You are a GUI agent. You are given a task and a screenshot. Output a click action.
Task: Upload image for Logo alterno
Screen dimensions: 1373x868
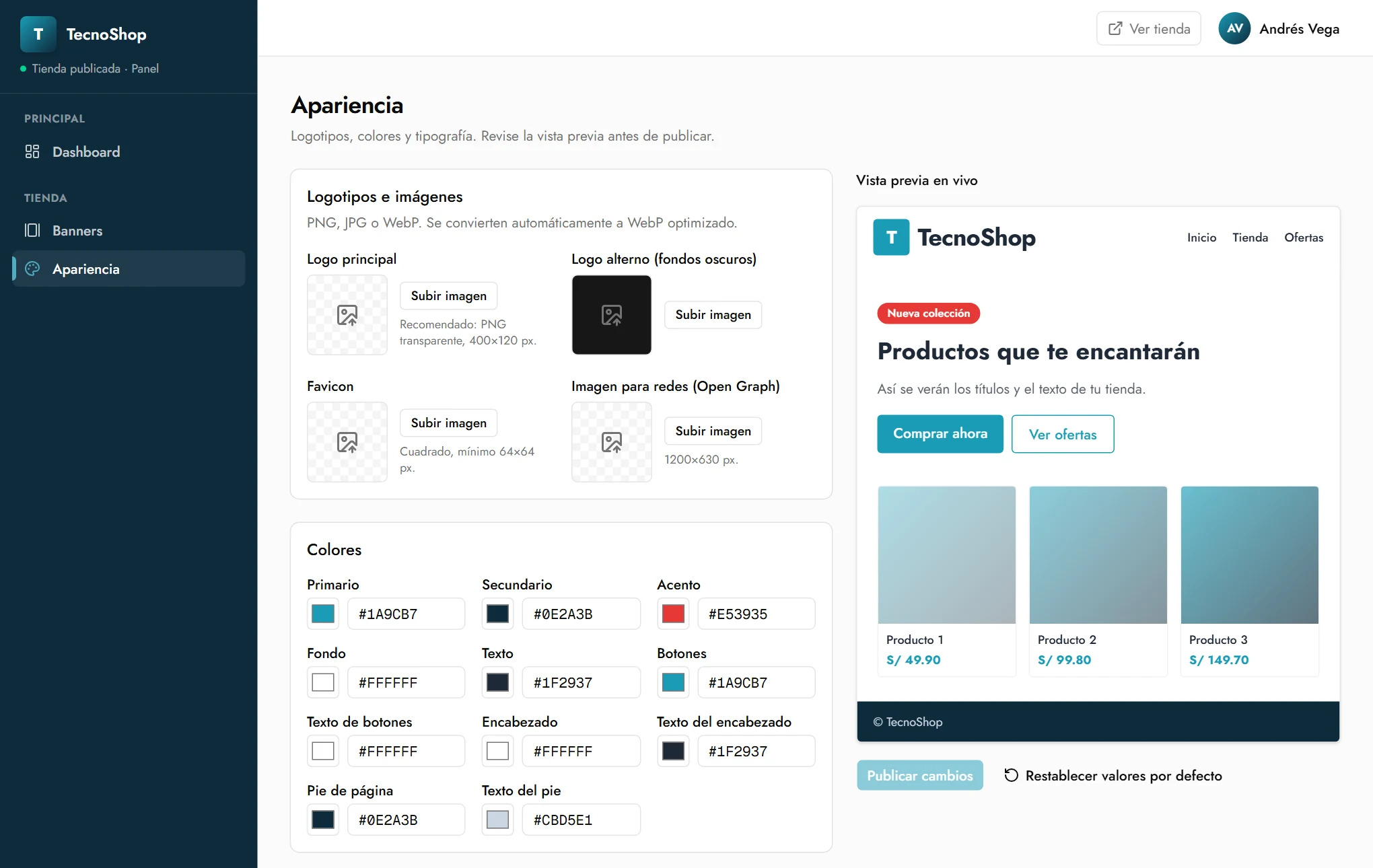(713, 314)
